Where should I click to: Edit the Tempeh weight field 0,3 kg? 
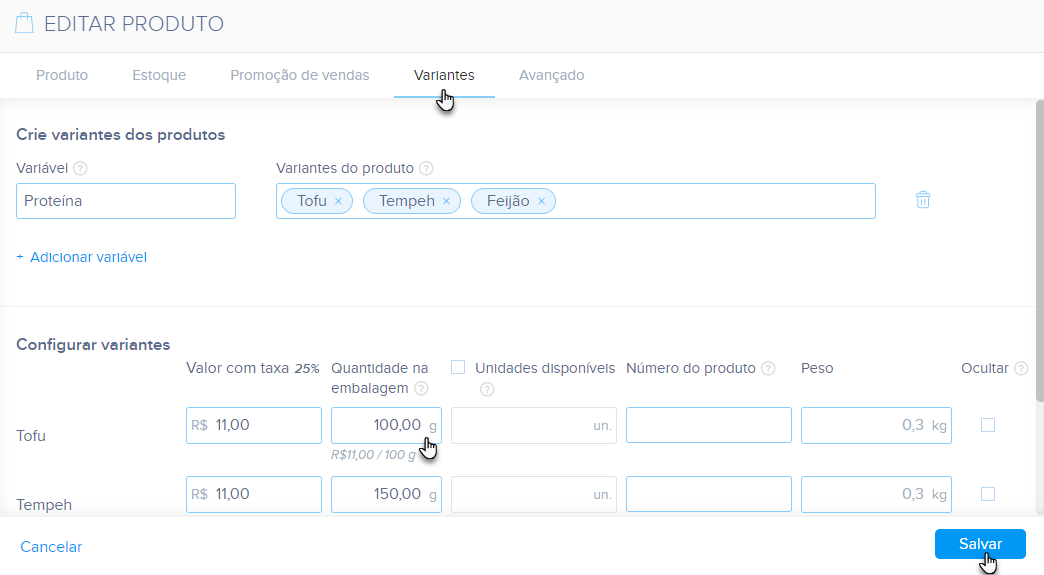(876, 494)
